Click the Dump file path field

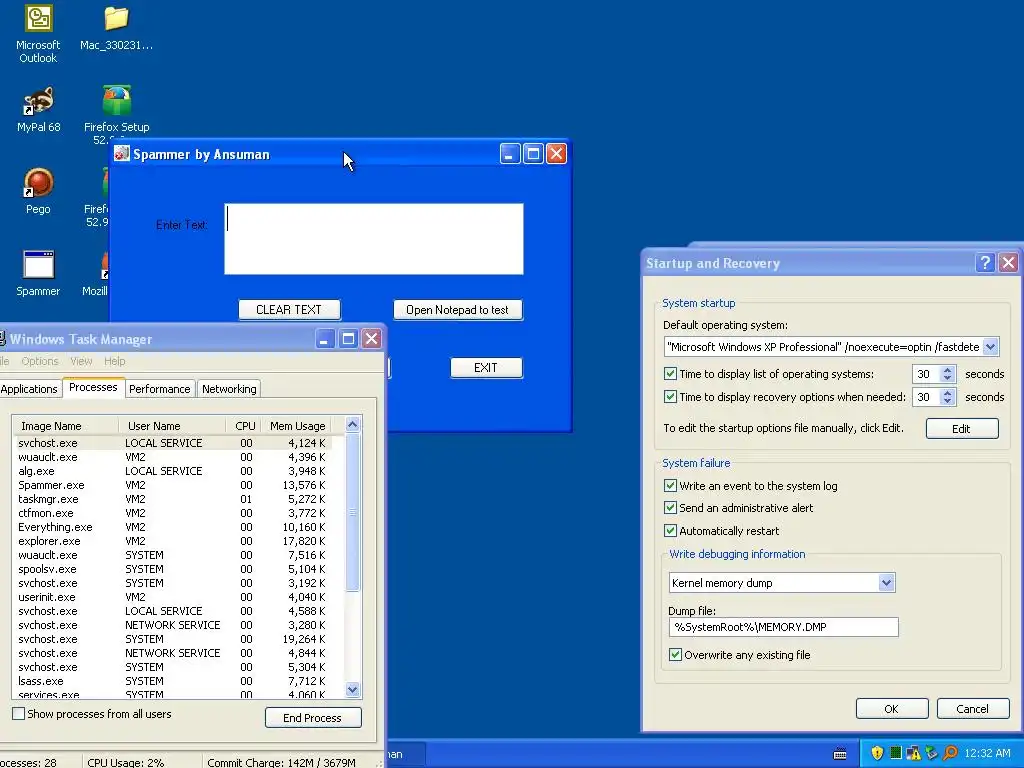(783, 627)
